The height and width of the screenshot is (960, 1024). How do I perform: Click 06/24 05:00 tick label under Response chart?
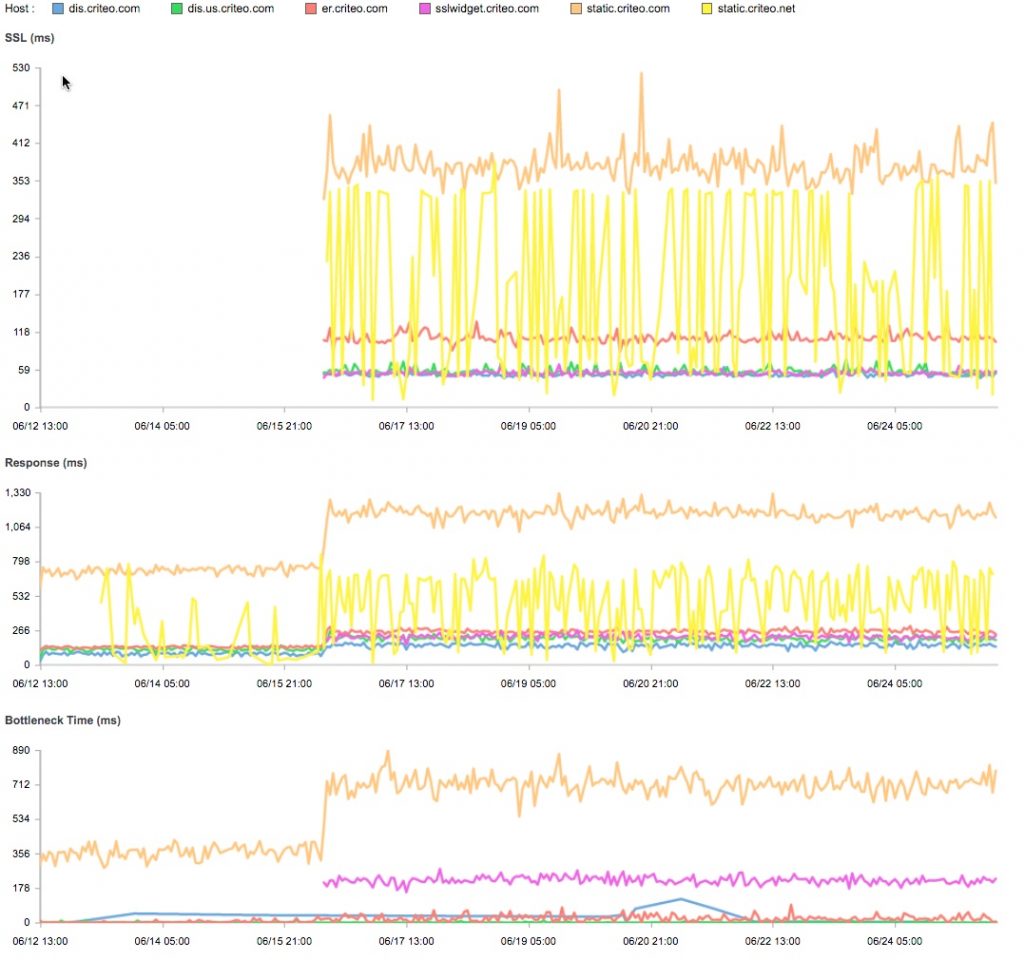[x=895, y=684]
